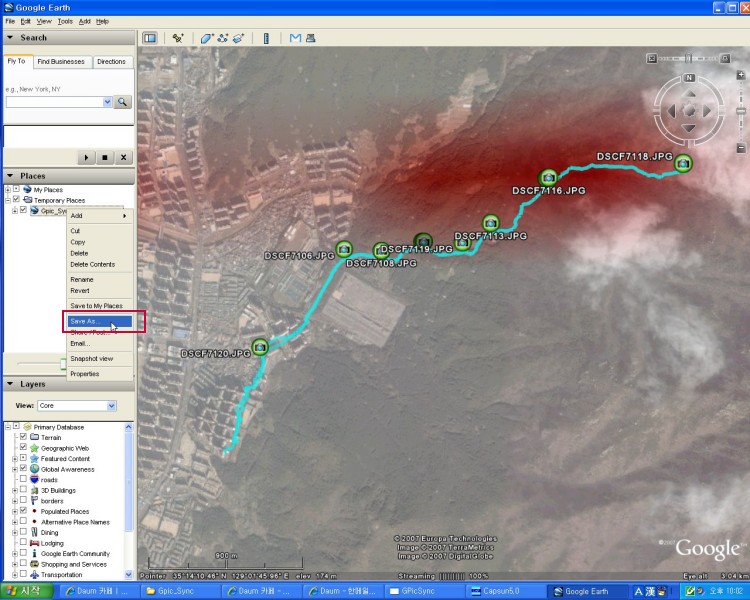This screenshot has width=750, height=600.
Task: Click the Add Polygon toolbar icon
Action: coord(206,38)
